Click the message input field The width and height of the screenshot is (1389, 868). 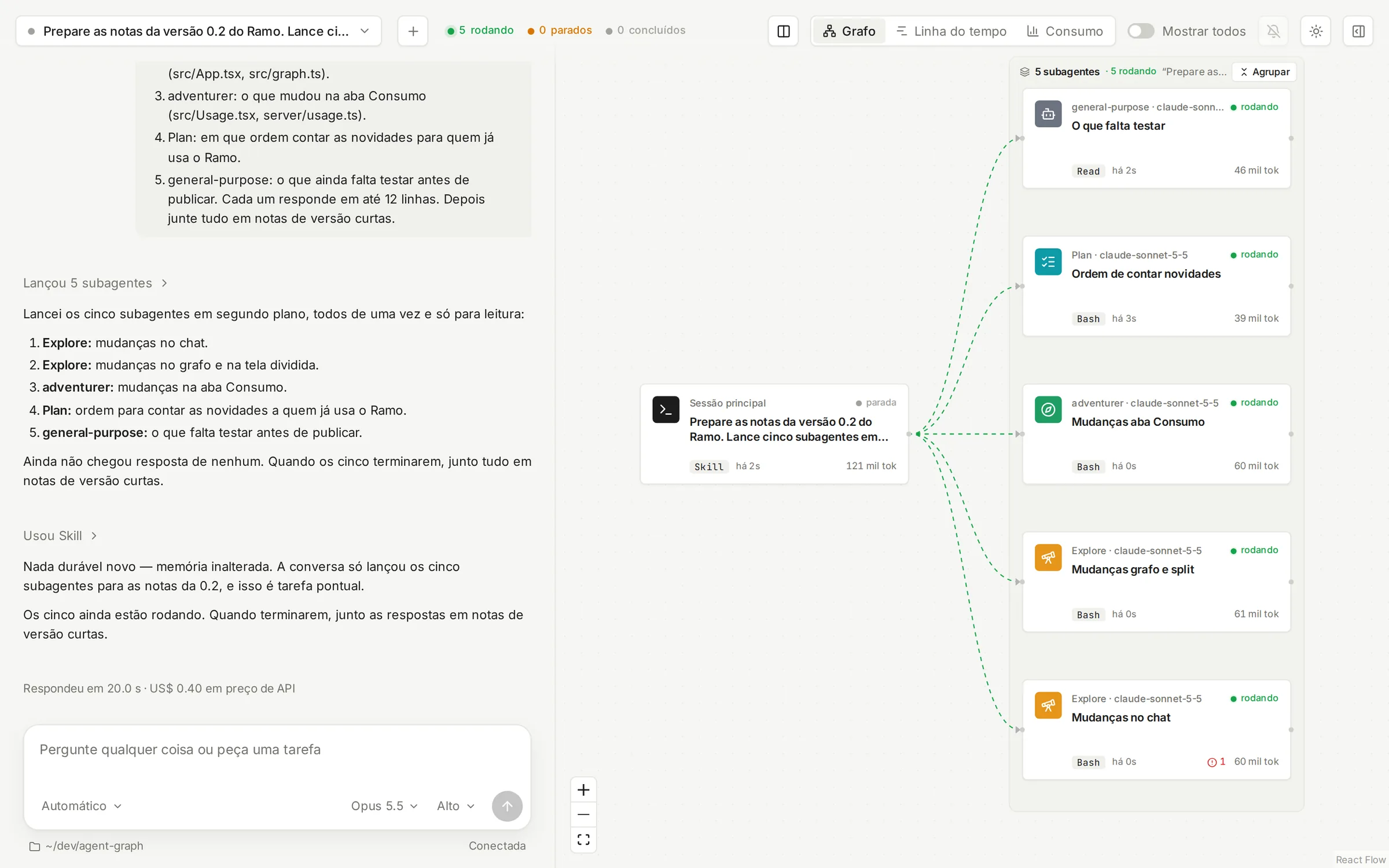(277, 750)
